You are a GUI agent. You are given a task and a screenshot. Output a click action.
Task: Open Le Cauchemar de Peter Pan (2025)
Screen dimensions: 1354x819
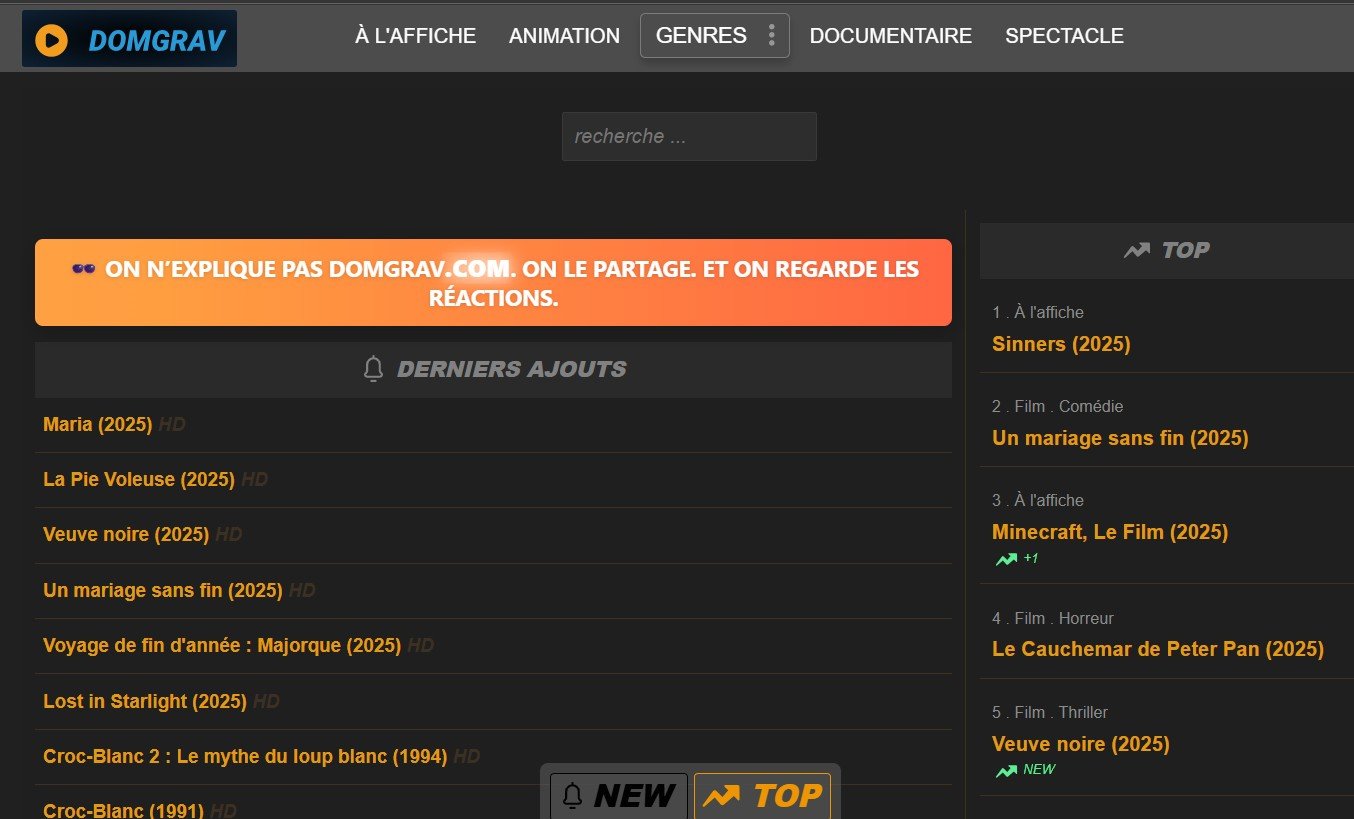(1157, 649)
